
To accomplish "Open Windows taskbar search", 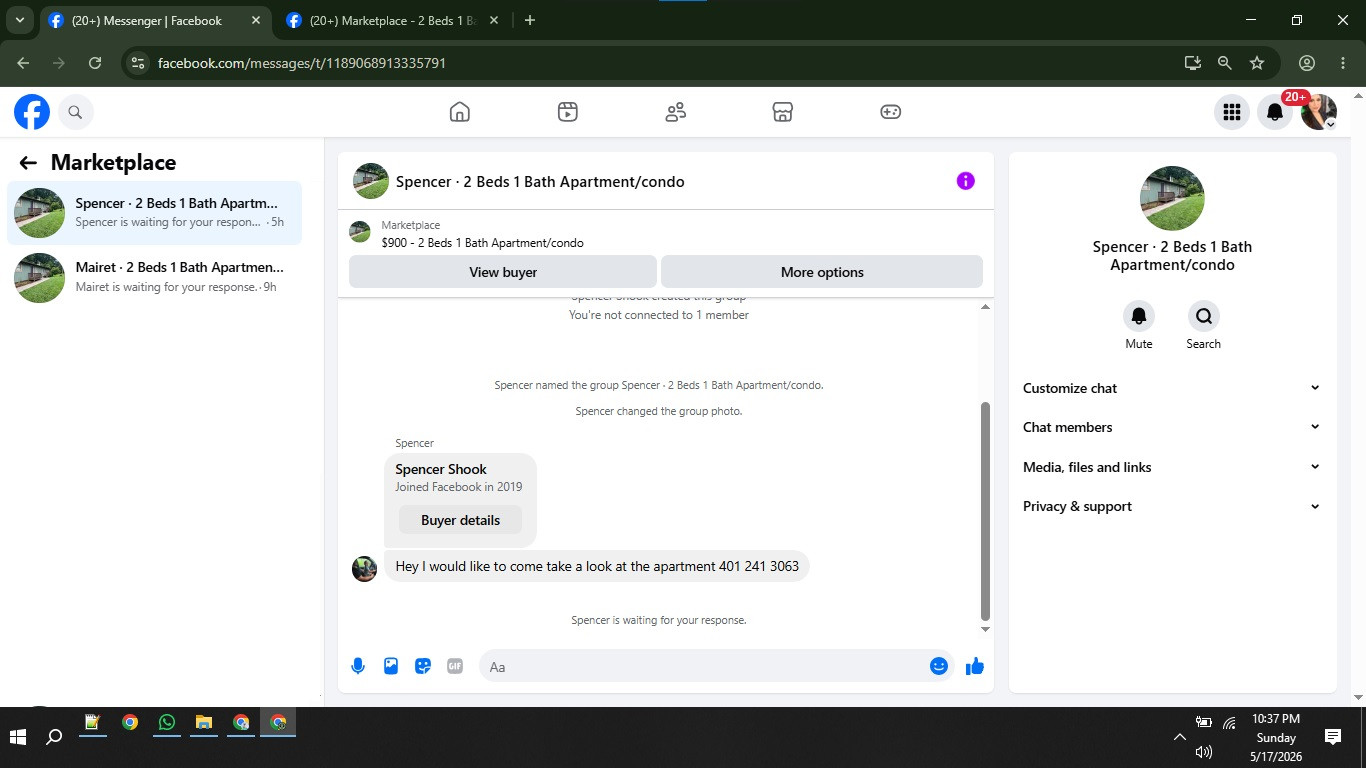I will tap(54, 737).
